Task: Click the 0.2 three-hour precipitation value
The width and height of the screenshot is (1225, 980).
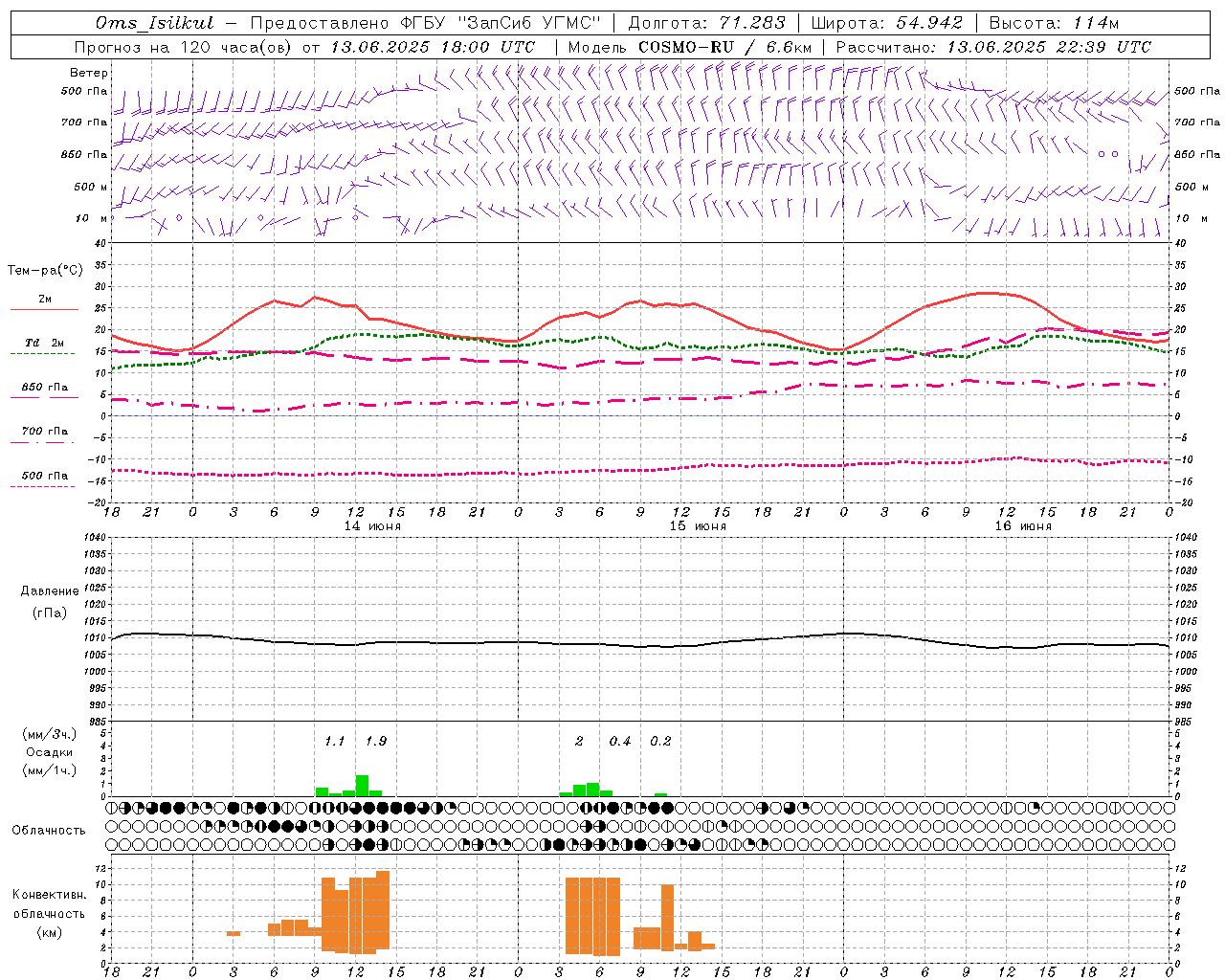Action: pos(661,741)
